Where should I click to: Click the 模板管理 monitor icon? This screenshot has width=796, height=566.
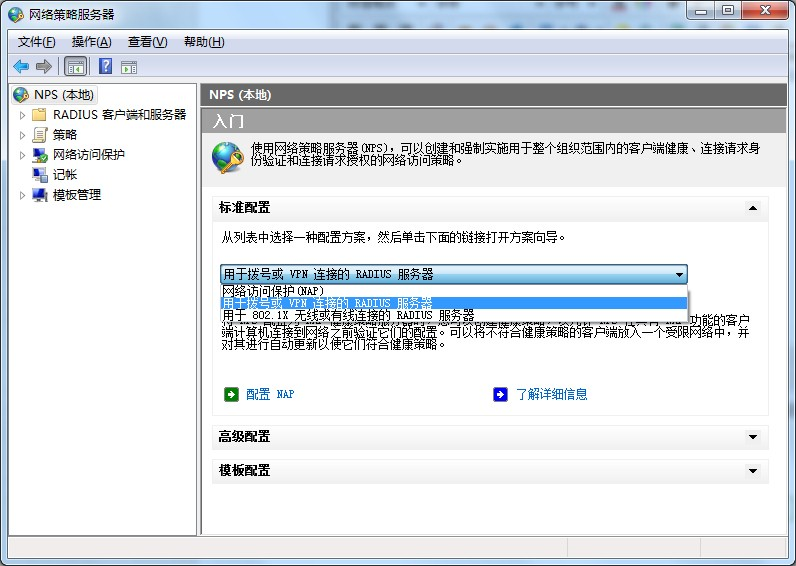tap(40, 195)
